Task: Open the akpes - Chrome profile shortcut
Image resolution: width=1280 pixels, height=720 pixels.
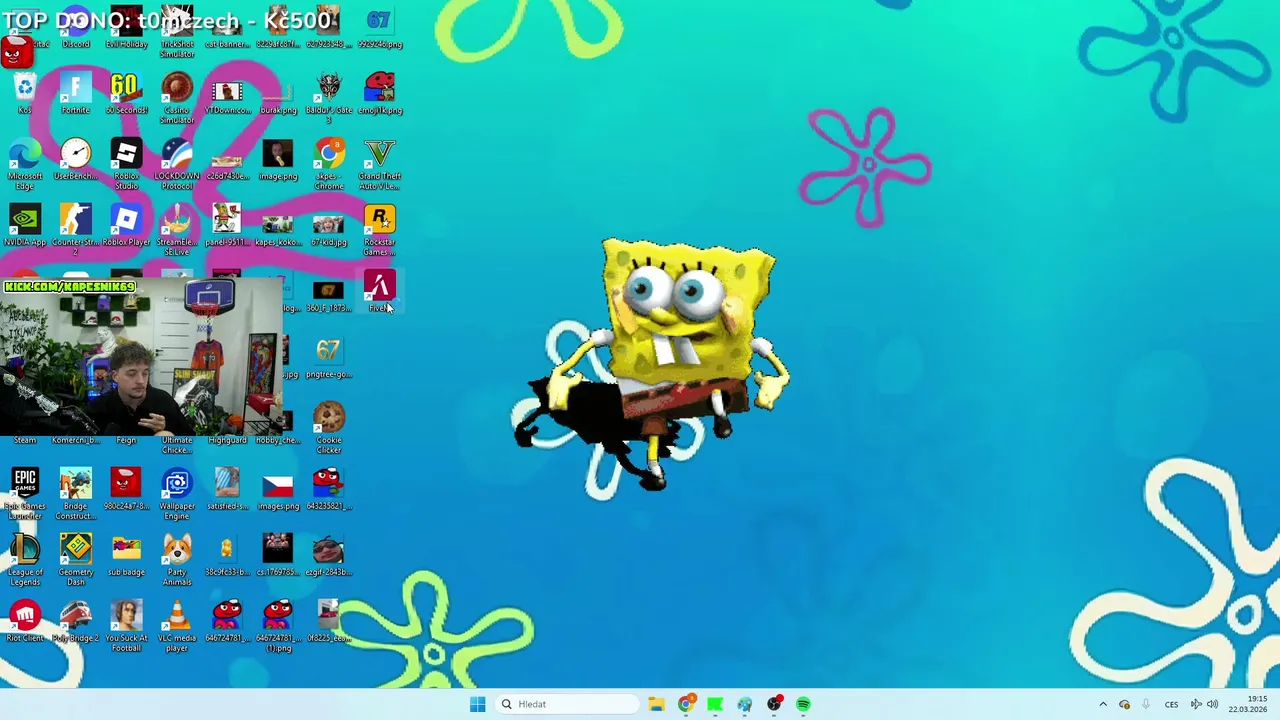Action: point(329,165)
